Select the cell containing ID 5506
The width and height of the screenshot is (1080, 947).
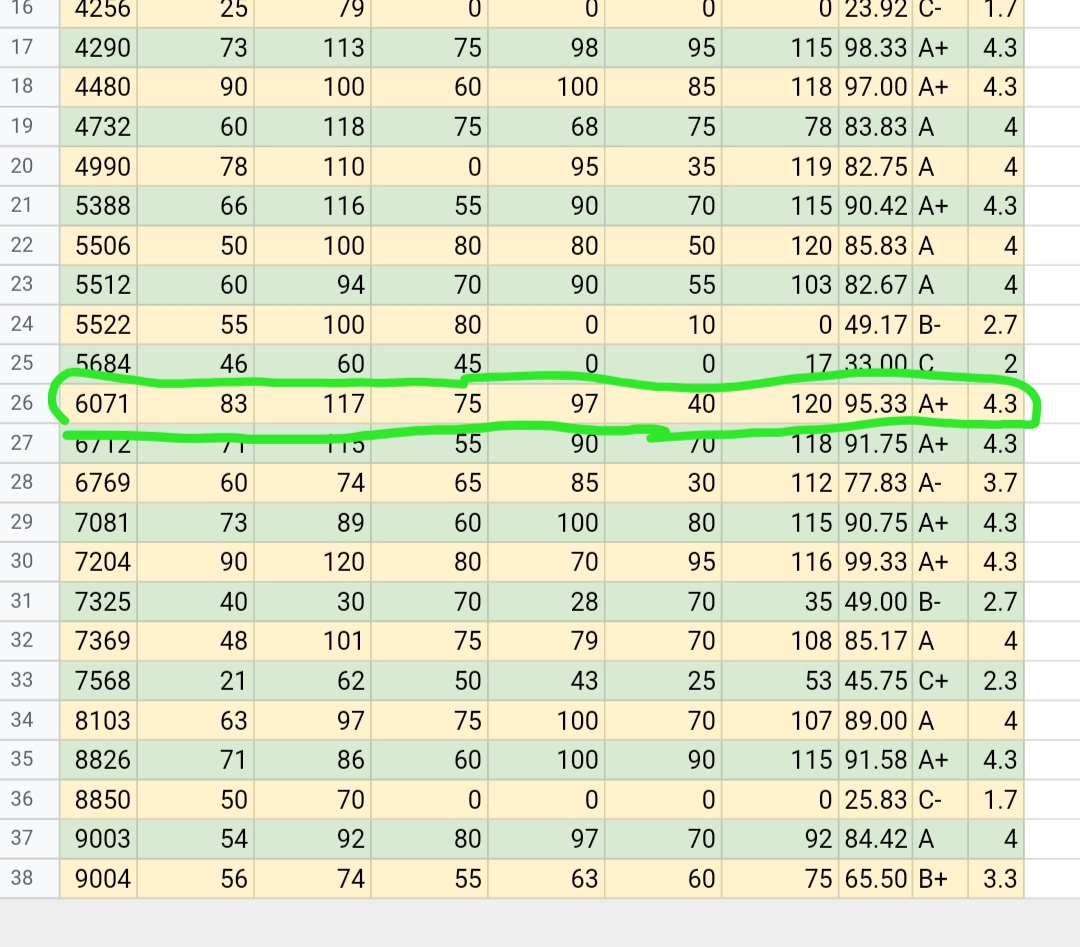pos(103,246)
